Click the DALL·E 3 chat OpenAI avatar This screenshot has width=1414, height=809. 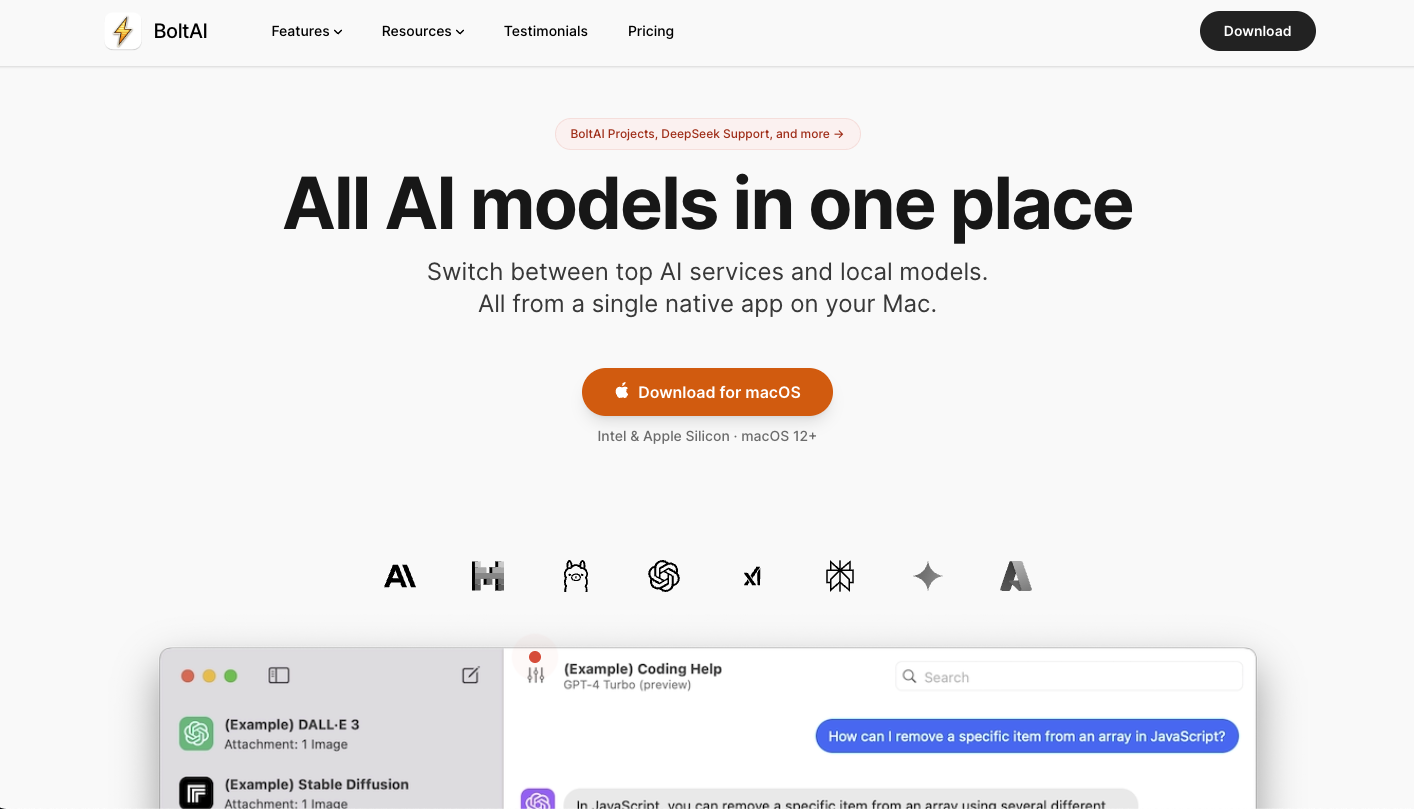click(x=197, y=733)
